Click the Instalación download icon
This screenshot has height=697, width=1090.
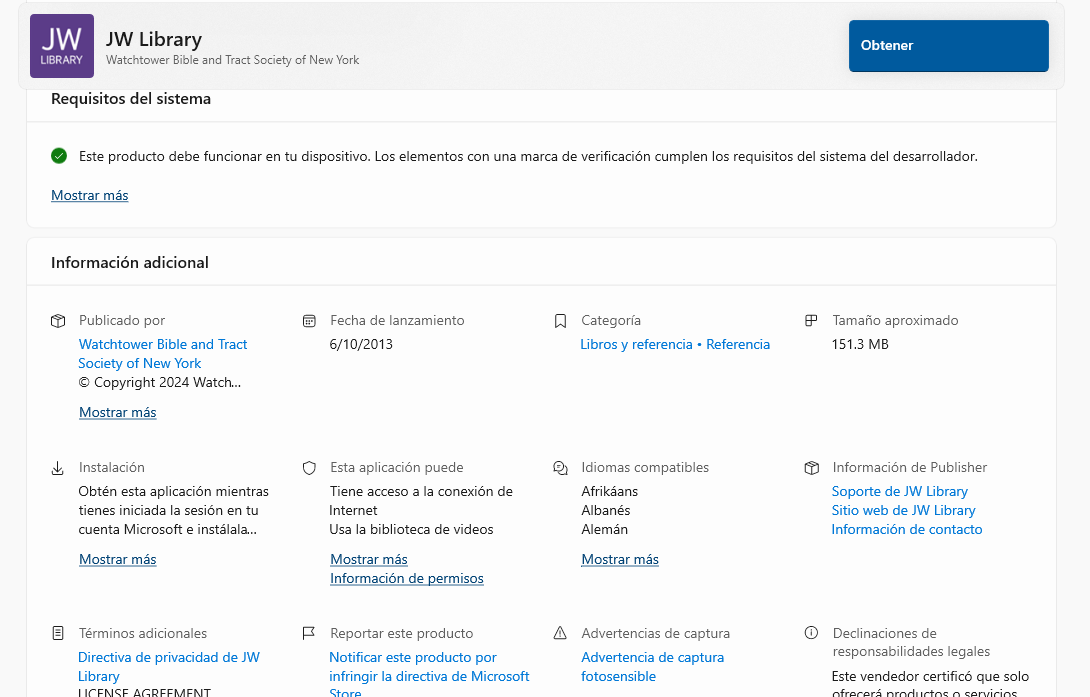[58, 468]
